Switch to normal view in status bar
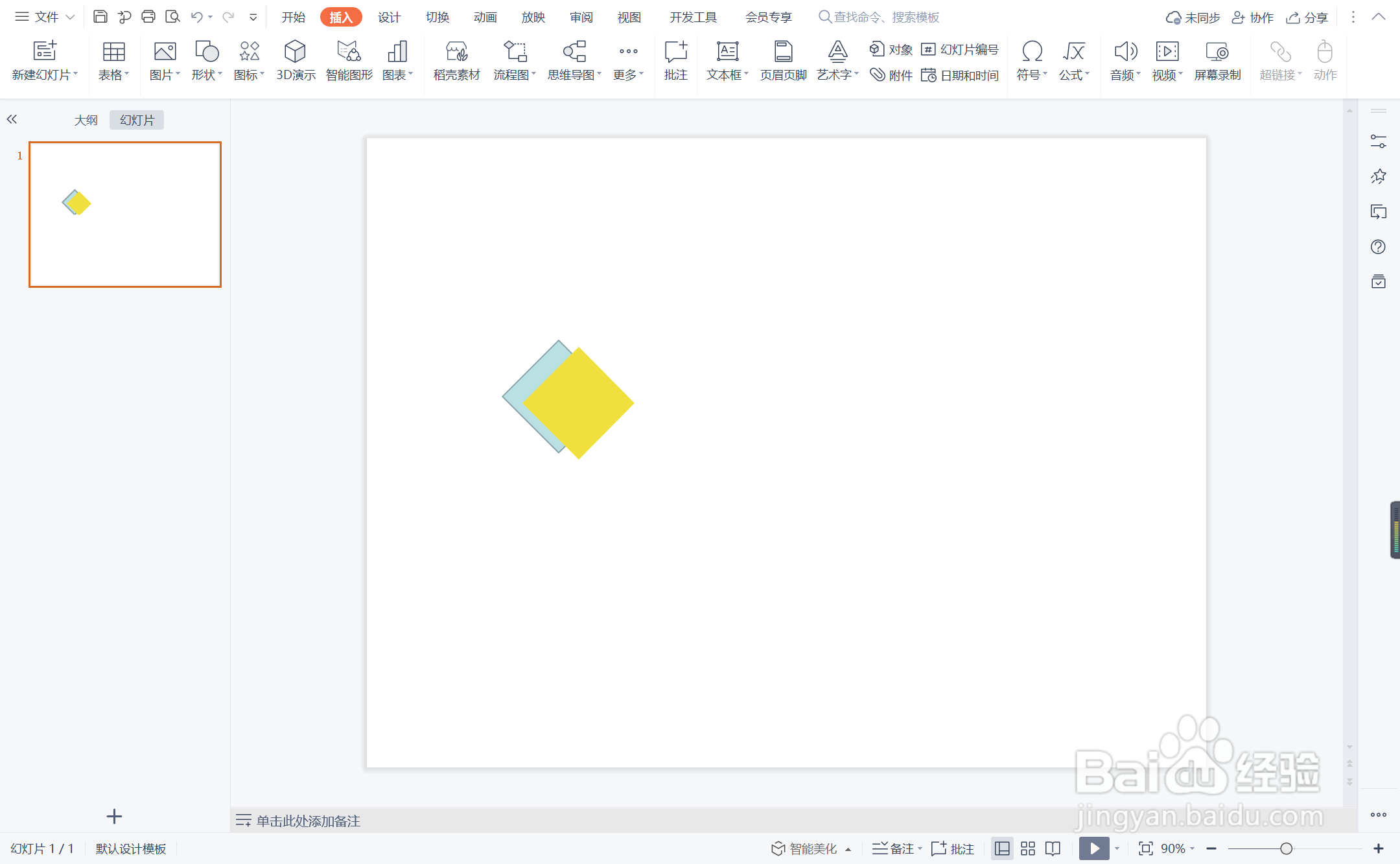 [x=1002, y=848]
